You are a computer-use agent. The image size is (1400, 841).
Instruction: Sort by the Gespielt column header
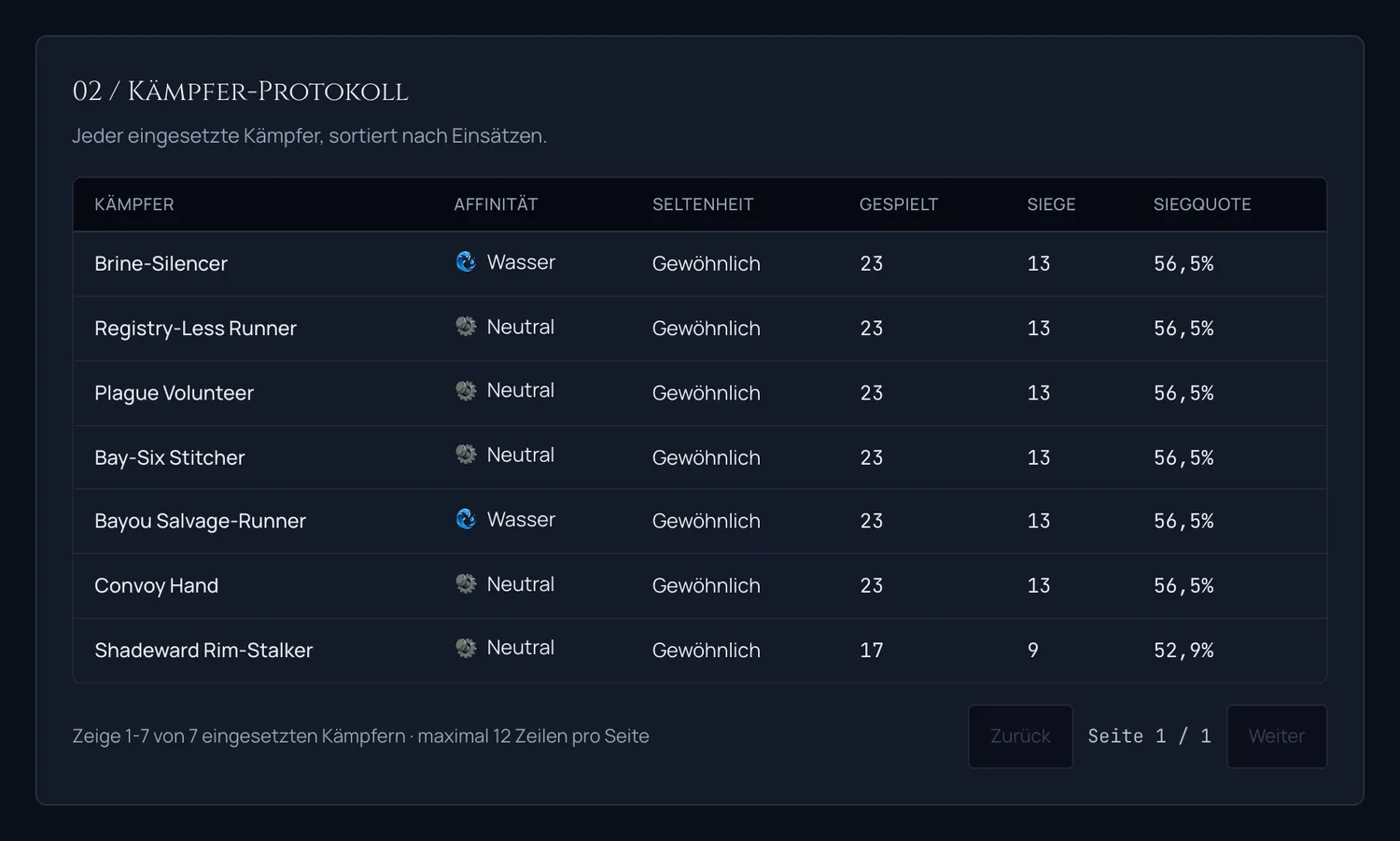pyautogui.click(x=899, y=204)
